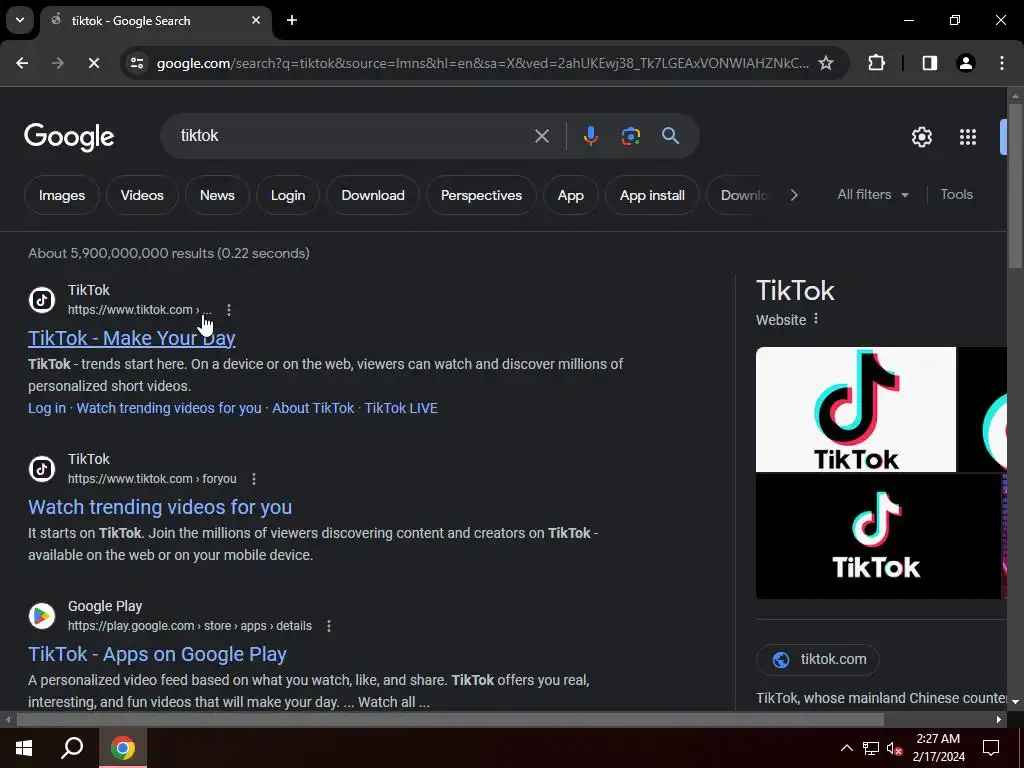Viewport: 1024px width, 768px height.
Task: Start voice search with the microphone
Action: point(590,136)
